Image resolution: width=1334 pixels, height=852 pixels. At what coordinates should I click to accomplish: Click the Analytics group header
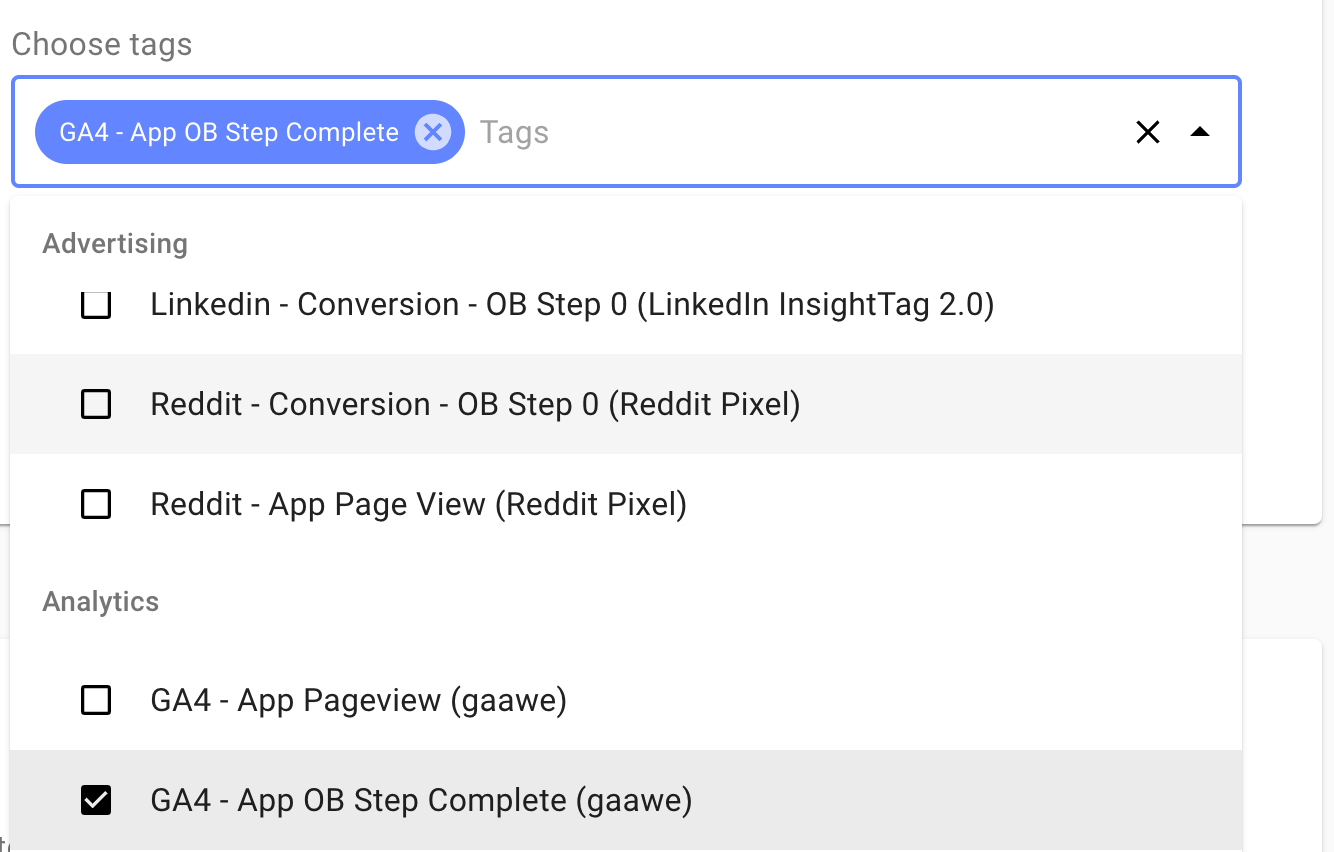(101, 602)
